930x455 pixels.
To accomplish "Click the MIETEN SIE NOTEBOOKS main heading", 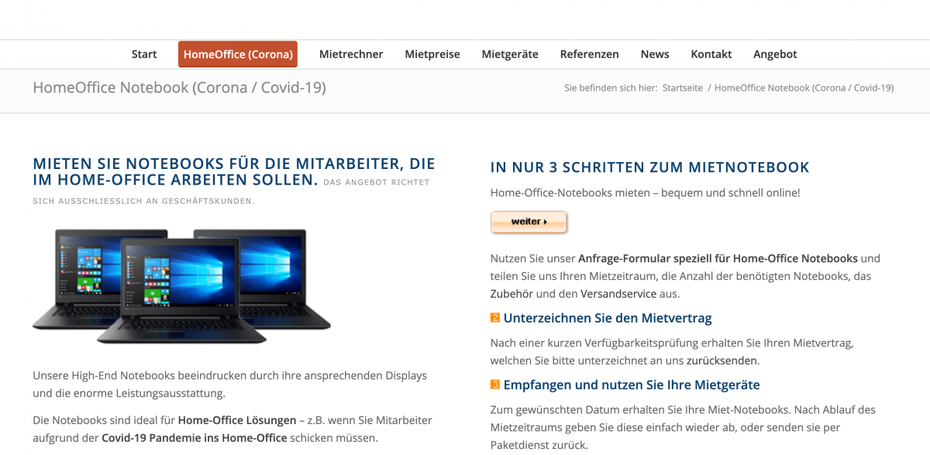I will pyautogui.click(x=234, y=171).
